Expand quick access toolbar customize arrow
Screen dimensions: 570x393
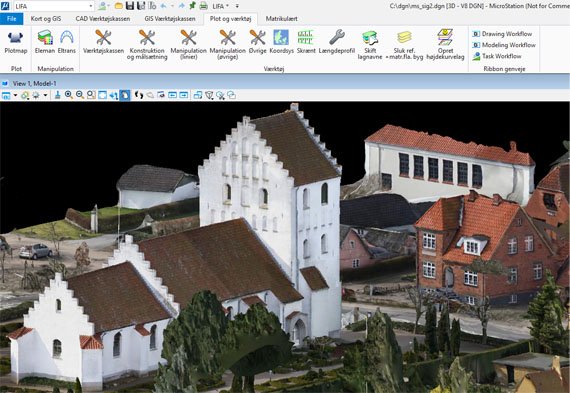pyautogui.click(x=237, y=6)
